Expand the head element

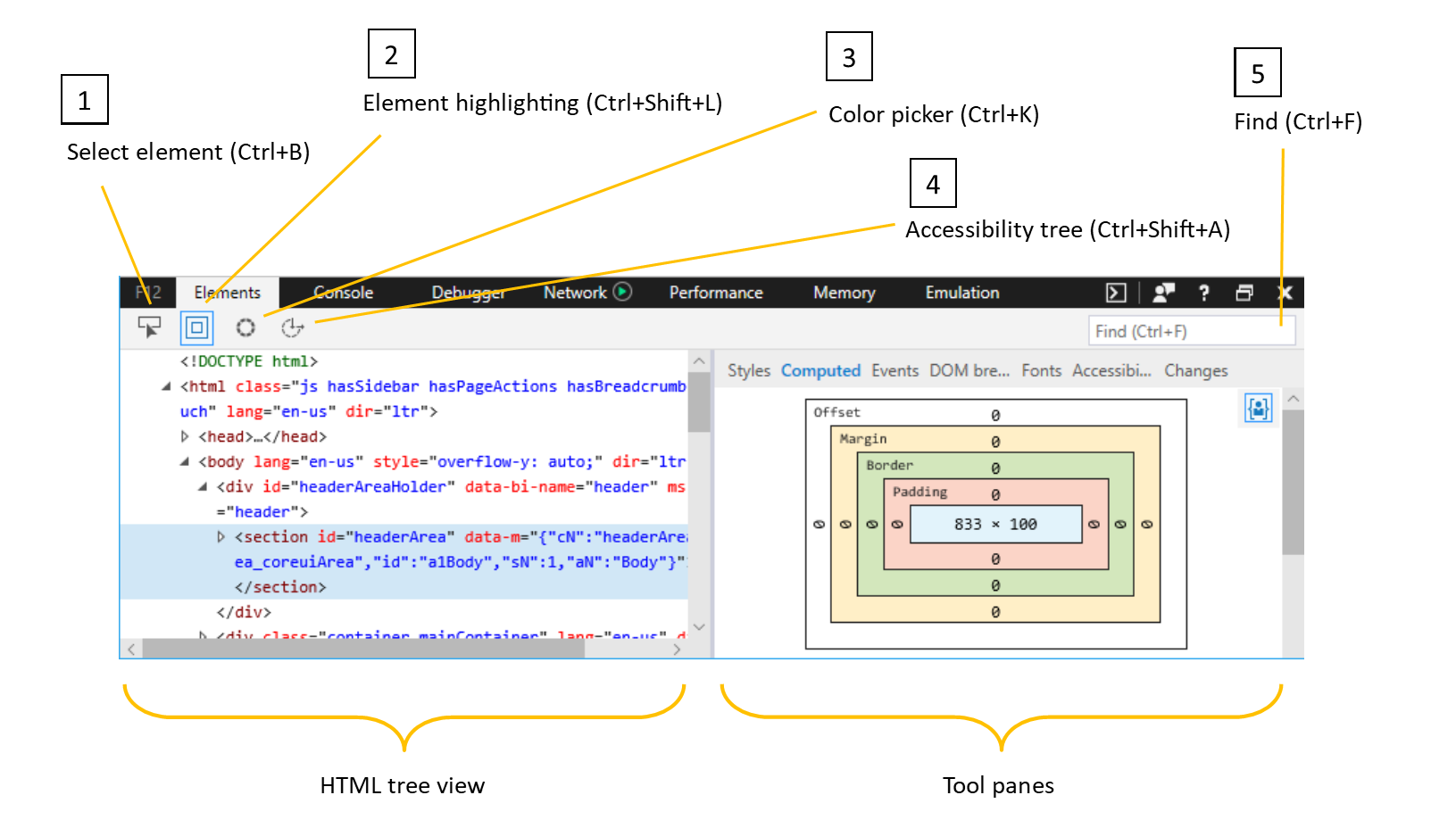pyautogui.click(x=183, y=436)
